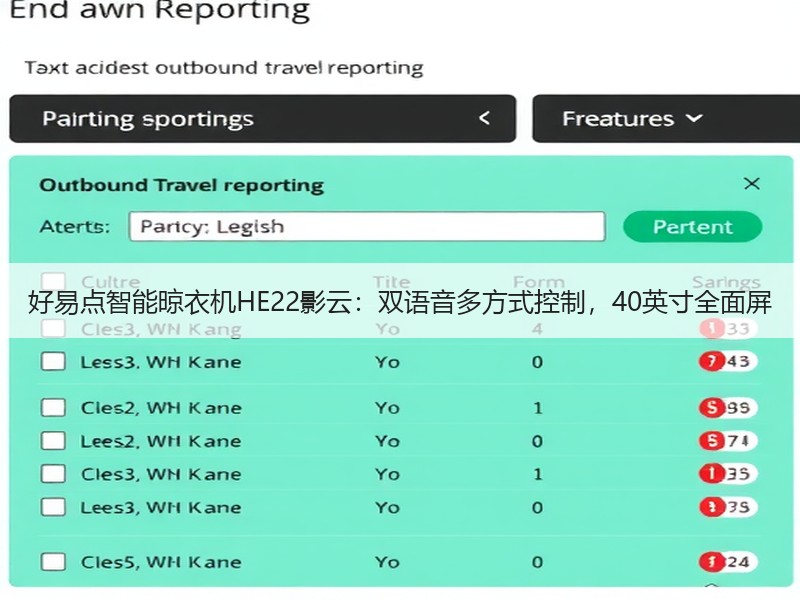Select the Lees3, WH Kane row name
Image resolution: width=800 pixels, height=600 pixels.
click(x=161, y=508)
